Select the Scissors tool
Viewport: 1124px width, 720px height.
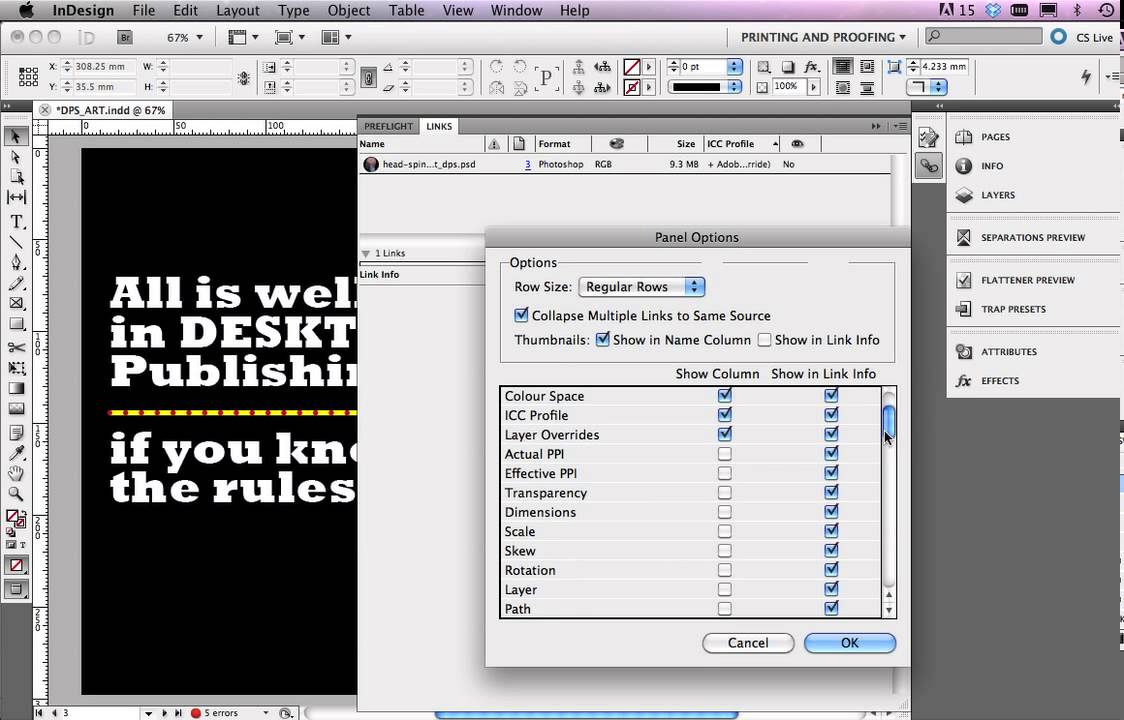coord(16,347)
